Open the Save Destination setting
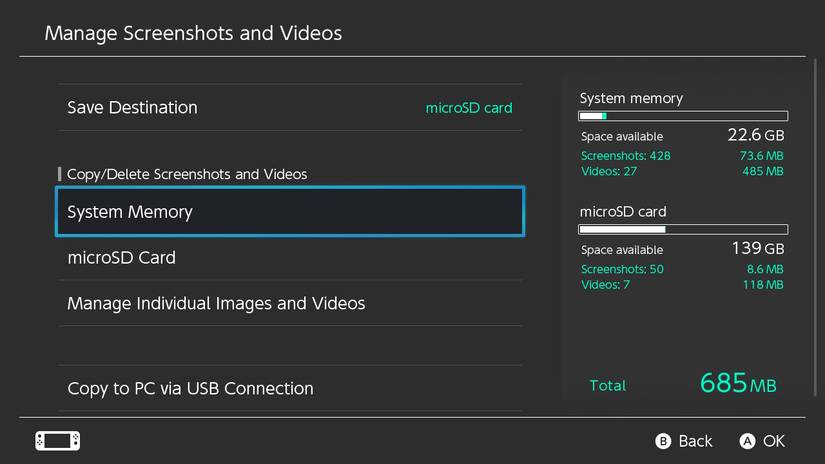 [290, 108]
